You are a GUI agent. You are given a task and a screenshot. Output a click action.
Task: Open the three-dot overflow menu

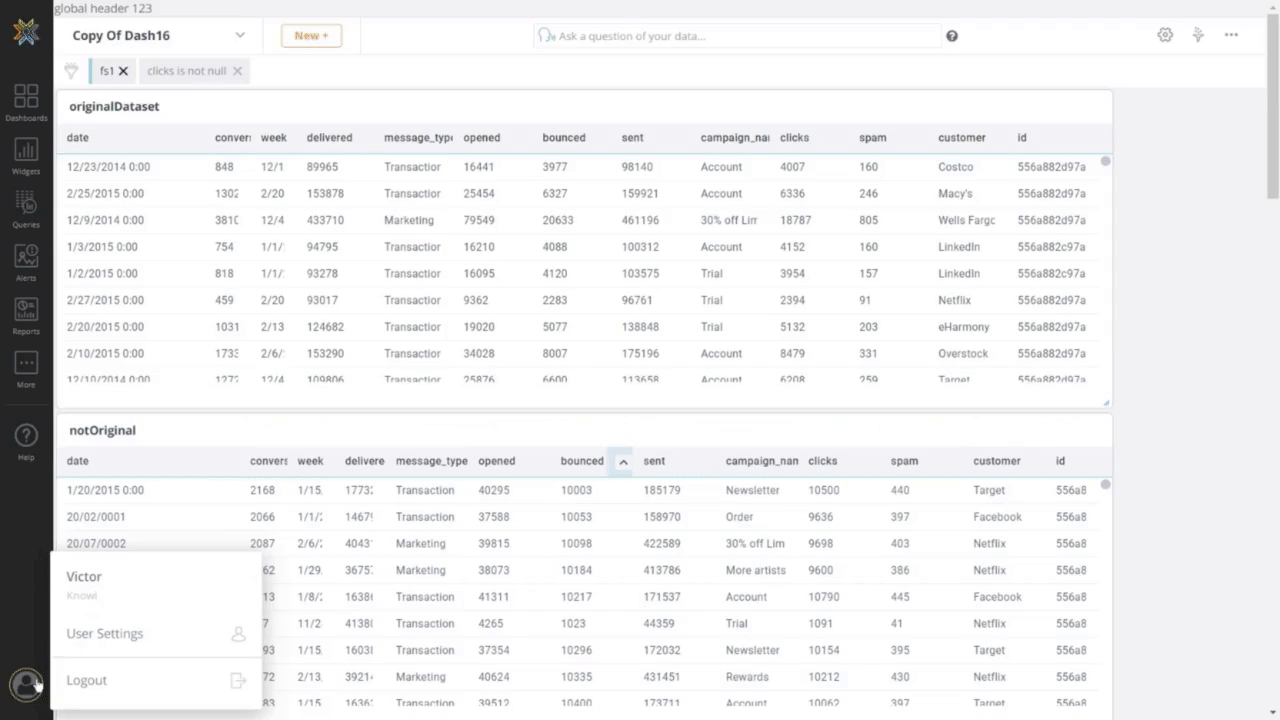(x=1231, y=35)
